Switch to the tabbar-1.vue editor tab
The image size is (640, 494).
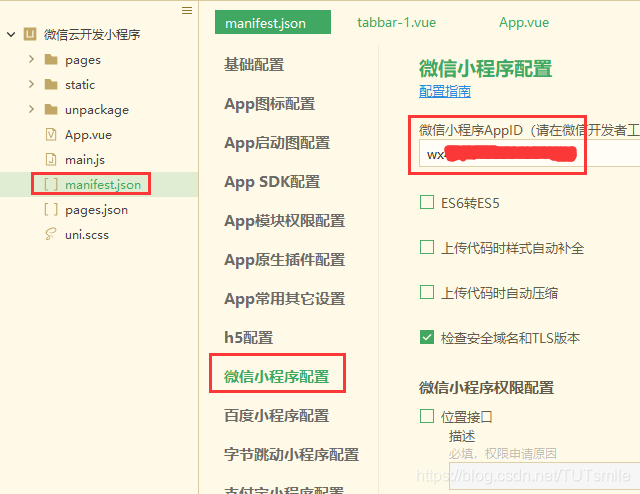click(x=396, y=22)
